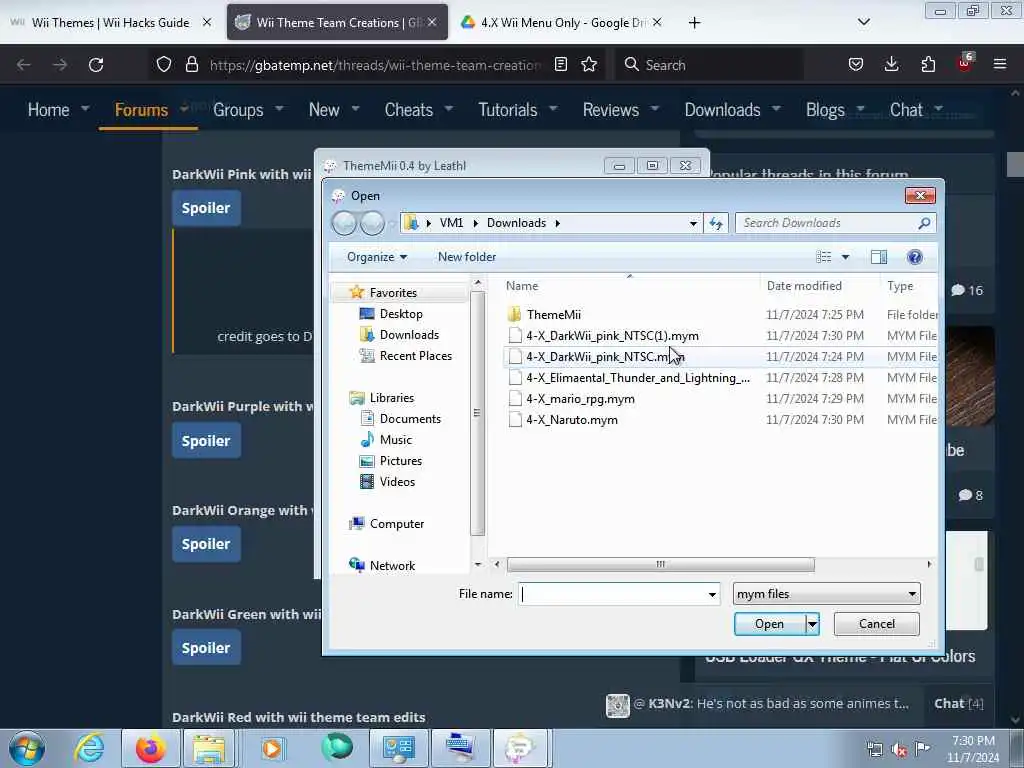Viewport: 1024px width, 768px height.
Task: Switch to 4.X Wii Menu Only Google Drive tab
Action: [562, 22]
